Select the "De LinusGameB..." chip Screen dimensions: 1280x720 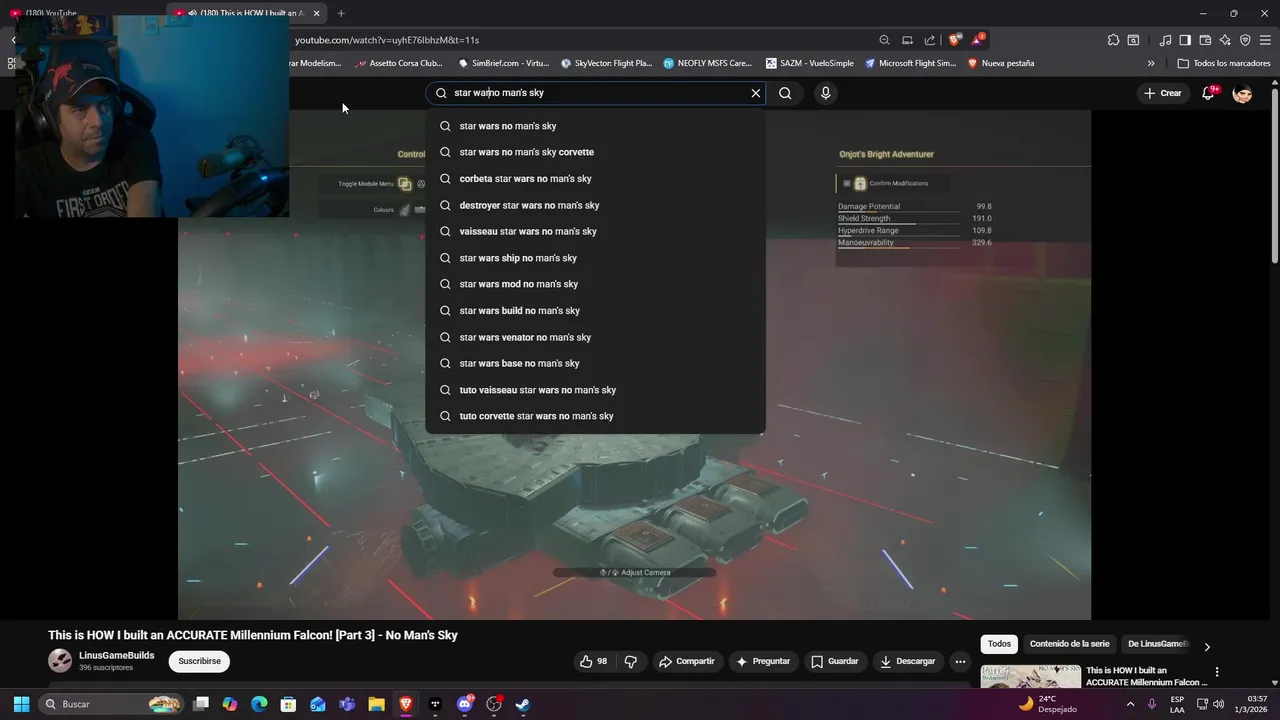coord(1158,644)
